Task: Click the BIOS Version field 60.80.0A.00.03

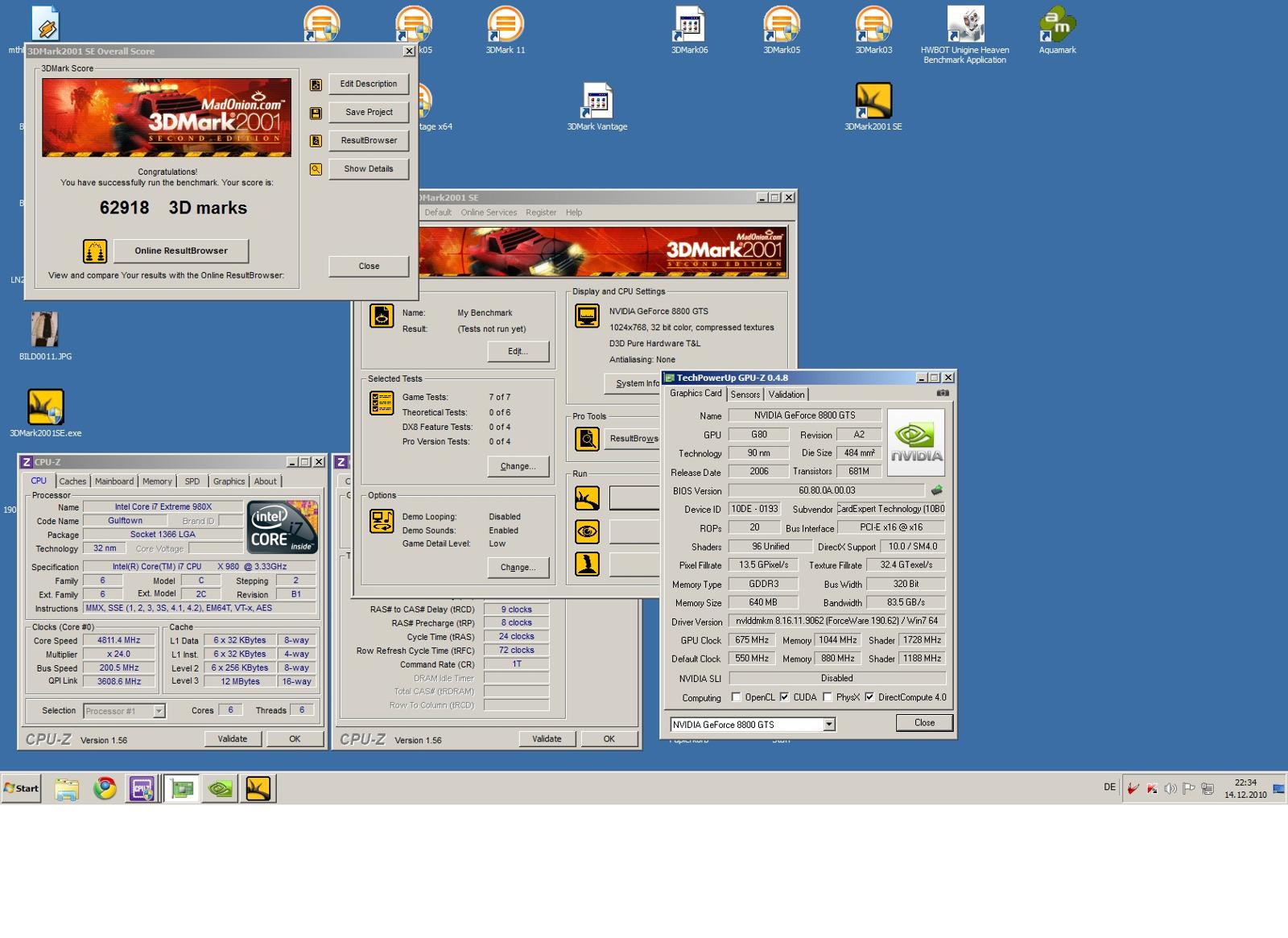Action: coord(827,490)
